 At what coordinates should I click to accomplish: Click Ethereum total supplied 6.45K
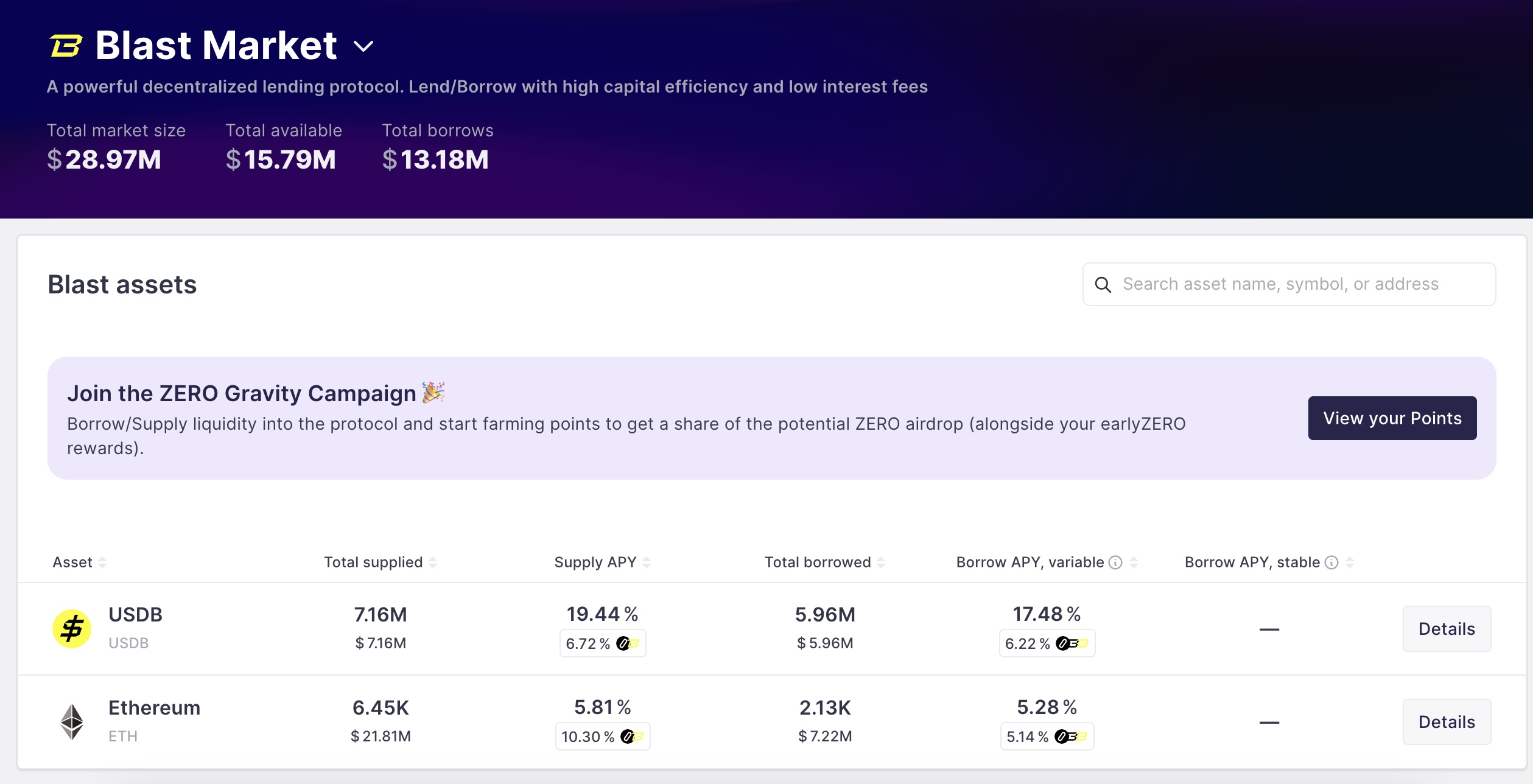(381, 708)
